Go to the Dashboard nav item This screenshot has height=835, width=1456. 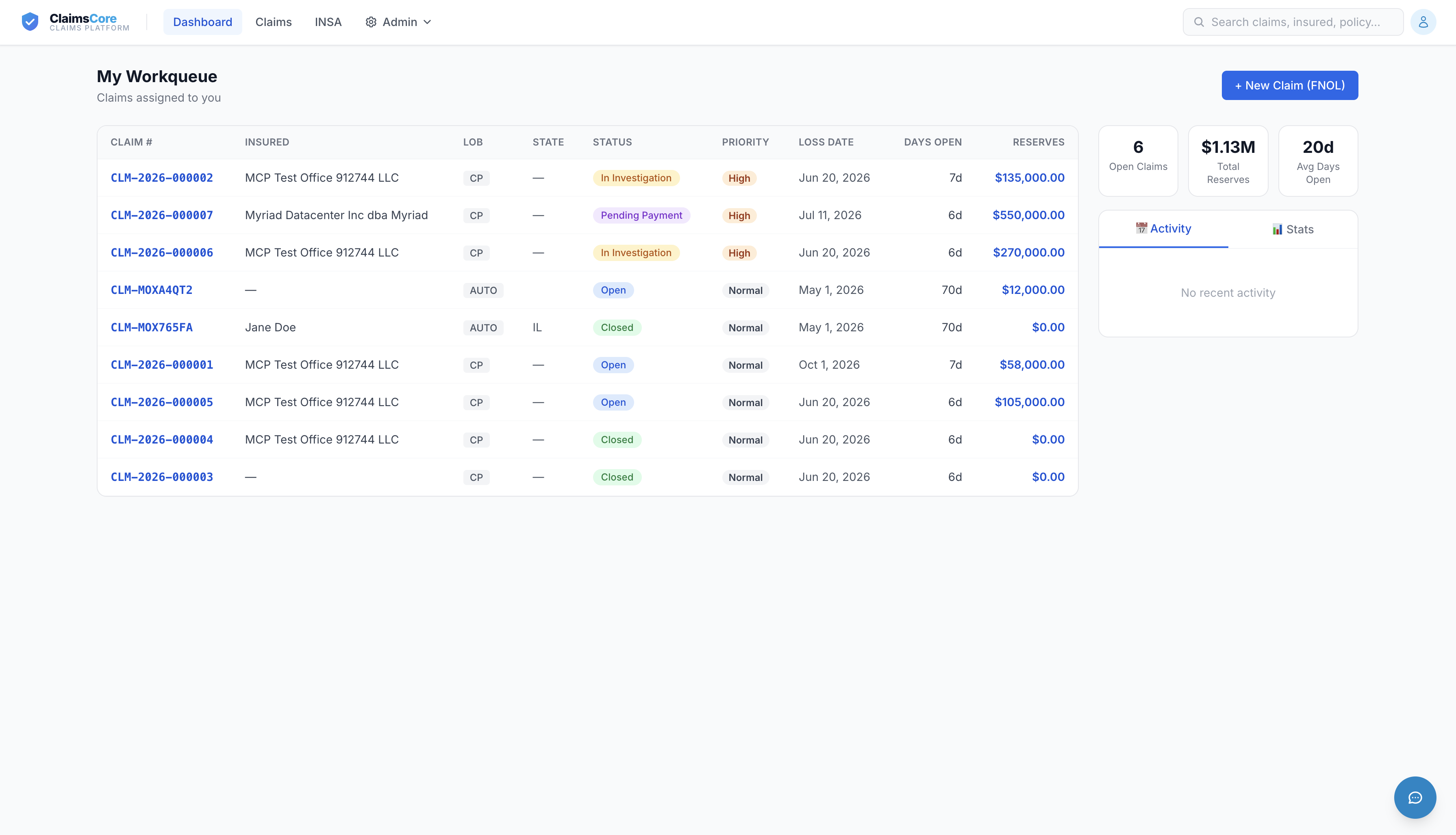tap(202, 22)
